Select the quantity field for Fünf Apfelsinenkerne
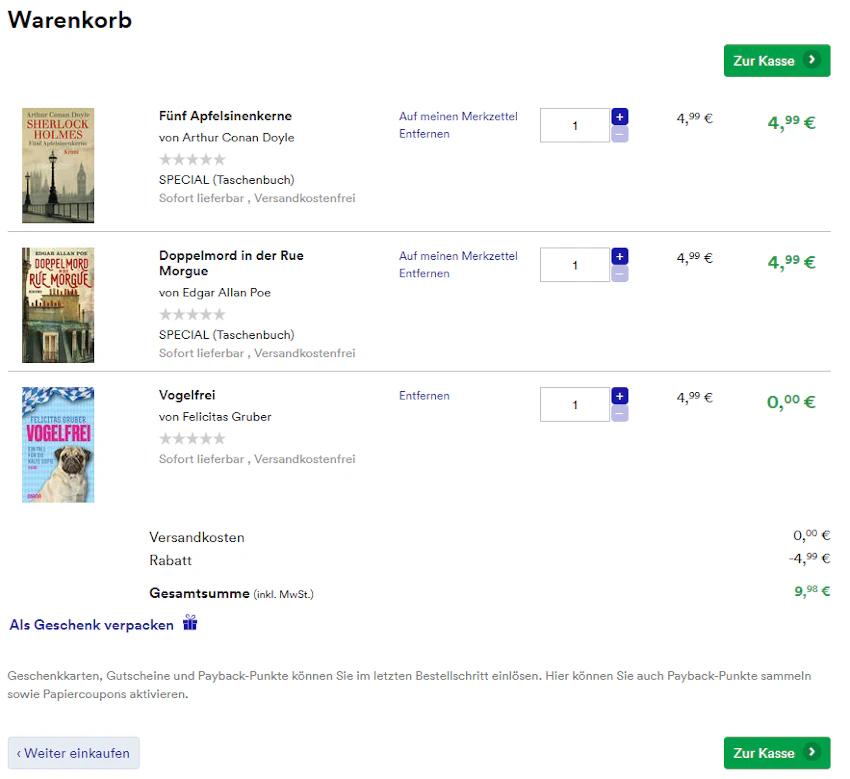850x779 pixels. [x=575, y=125]
